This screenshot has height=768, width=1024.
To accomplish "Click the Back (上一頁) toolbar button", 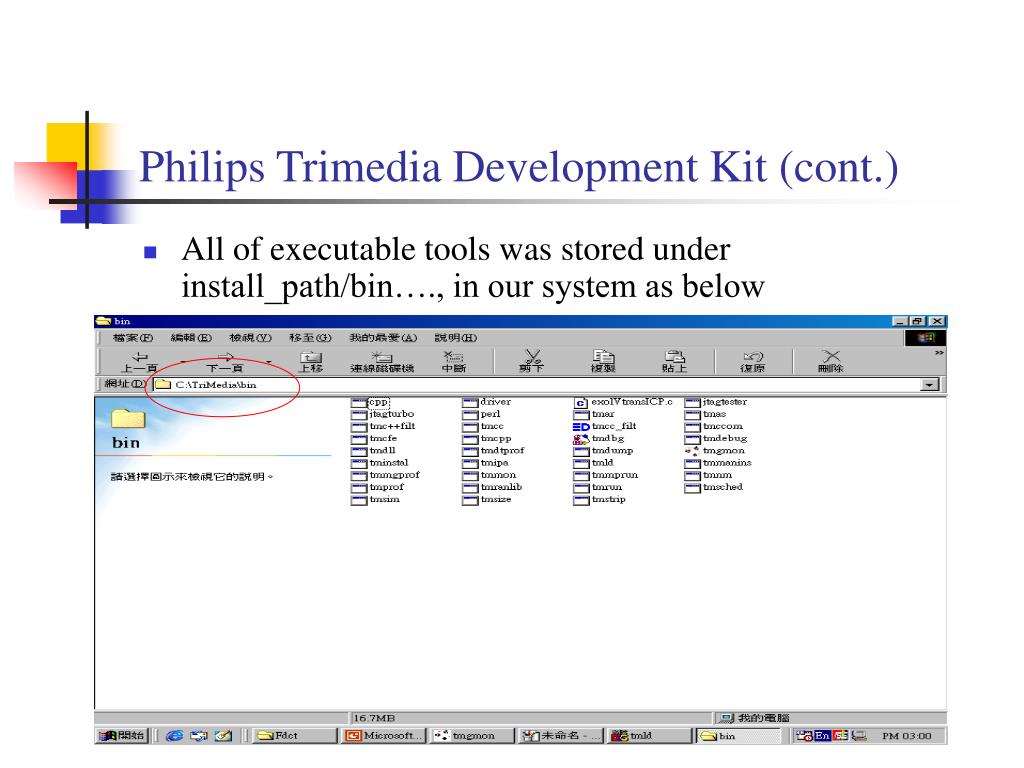I will pyautogui.click(x=140, y=361).
